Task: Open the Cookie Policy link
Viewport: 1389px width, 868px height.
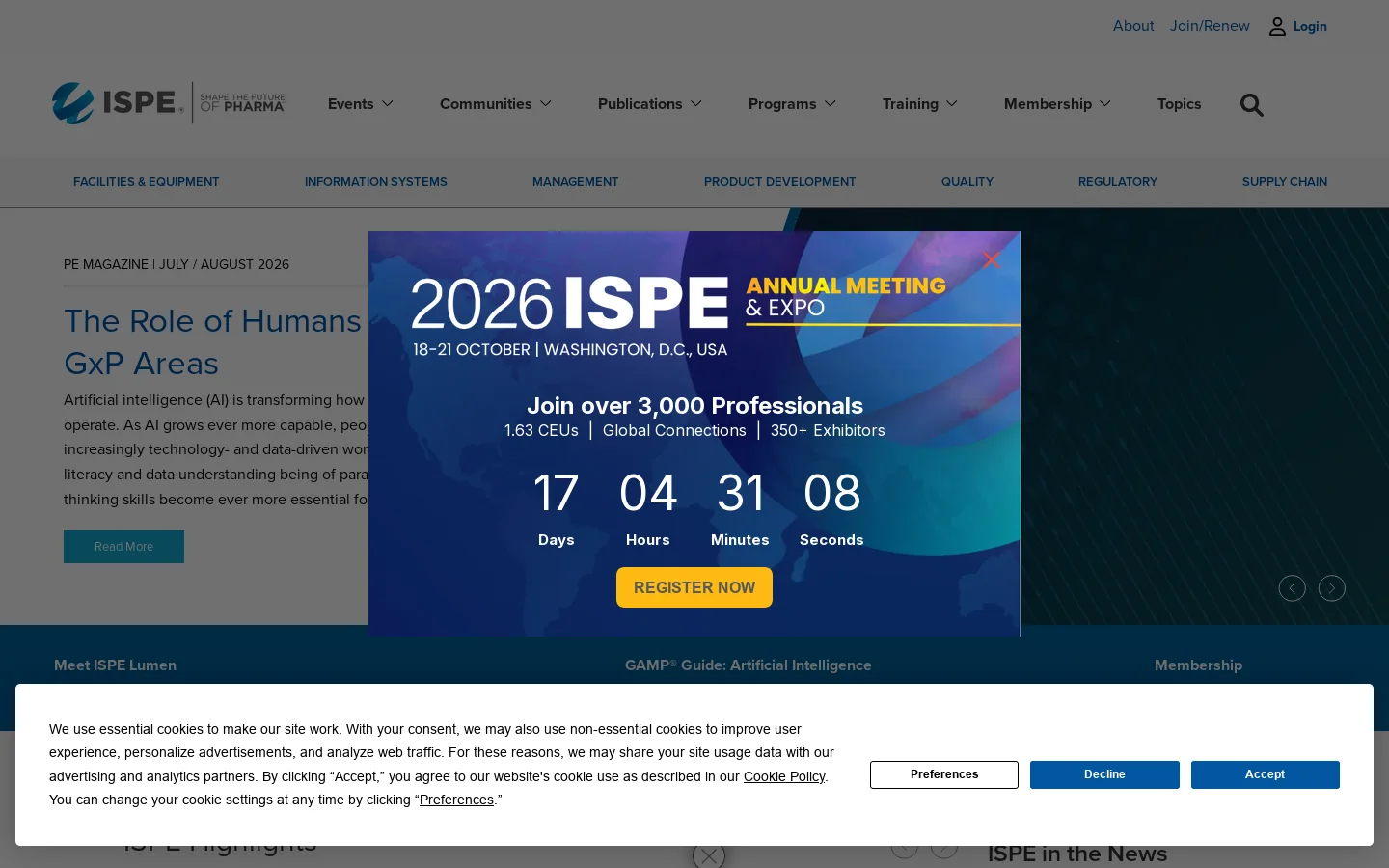Action: click(x=784, y=776)
